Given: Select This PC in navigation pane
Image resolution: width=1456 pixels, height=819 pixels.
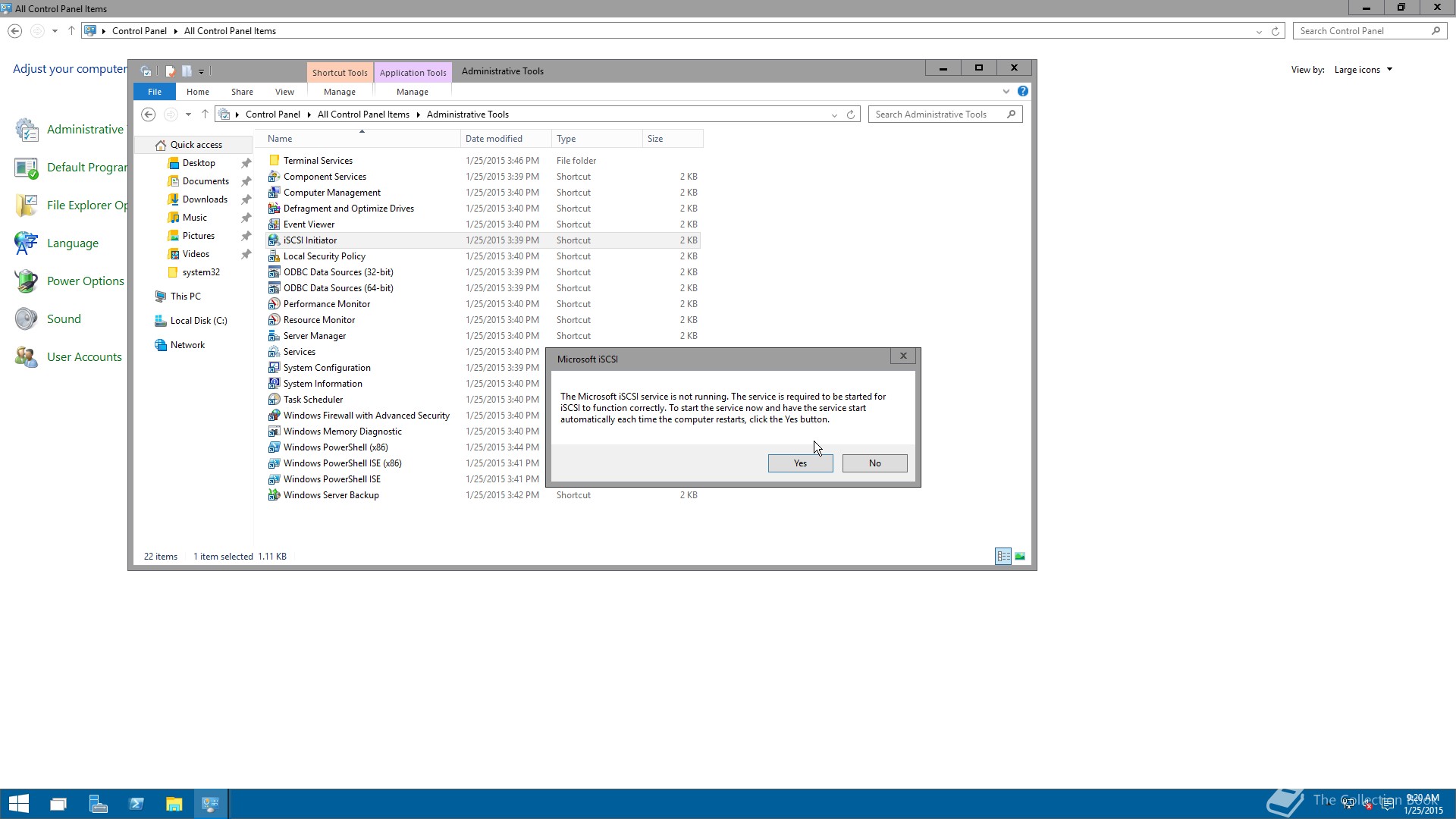Looking at the screenshot, I should pyautogui.click(x=185, y=297).
